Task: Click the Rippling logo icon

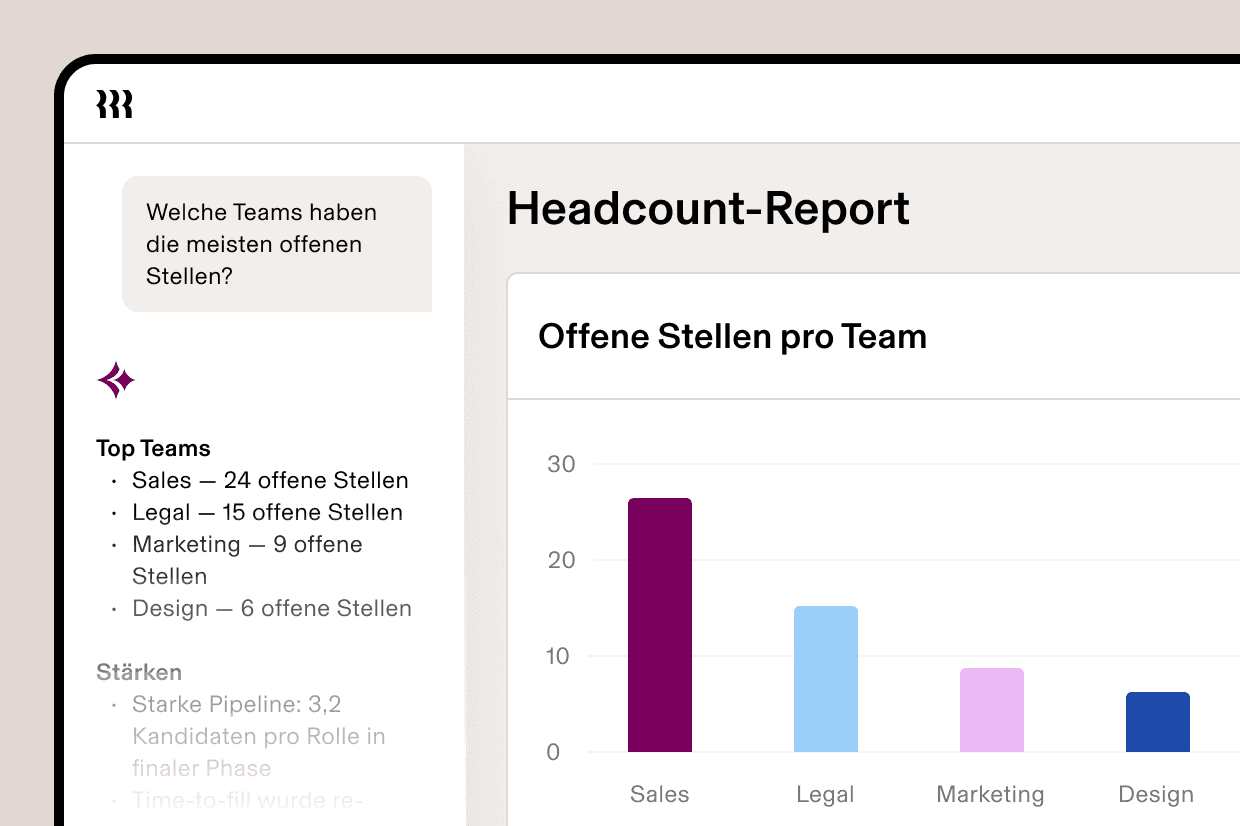Action: [x=115, y=104]
